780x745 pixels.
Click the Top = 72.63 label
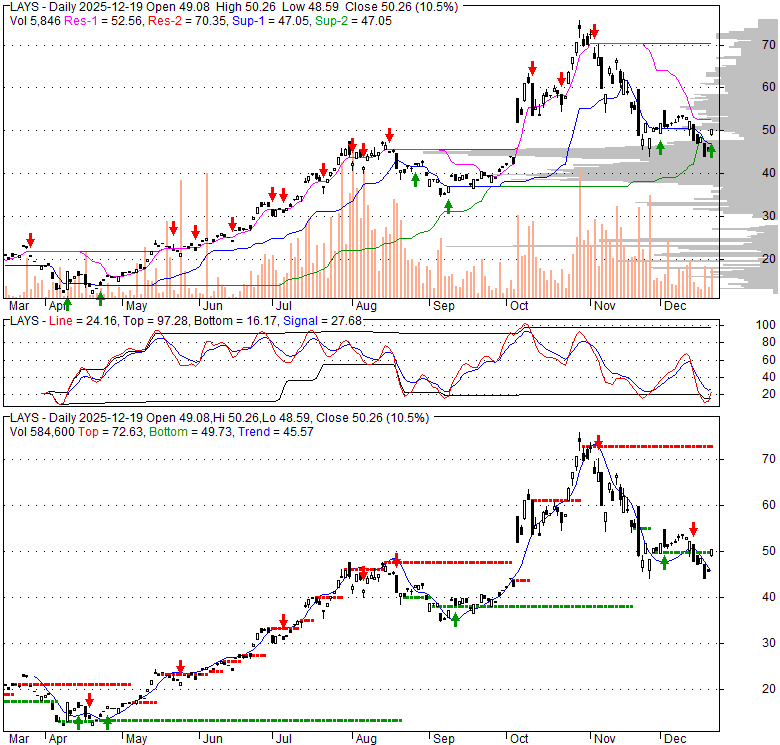111,432
